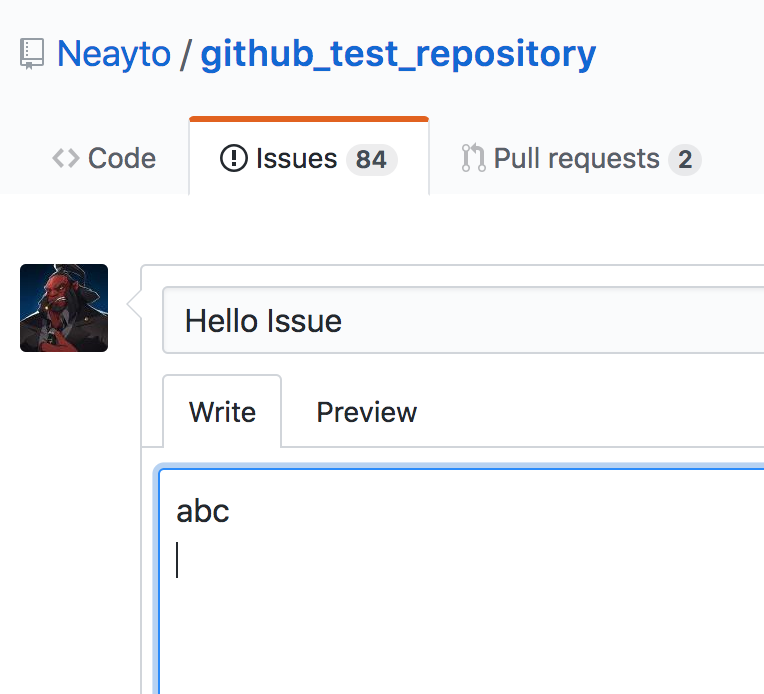Focus the issue title field 'Hello Issue'
The width and height of the screenshot is (764, 694).
pyautogui.click(x=463, y=320)
